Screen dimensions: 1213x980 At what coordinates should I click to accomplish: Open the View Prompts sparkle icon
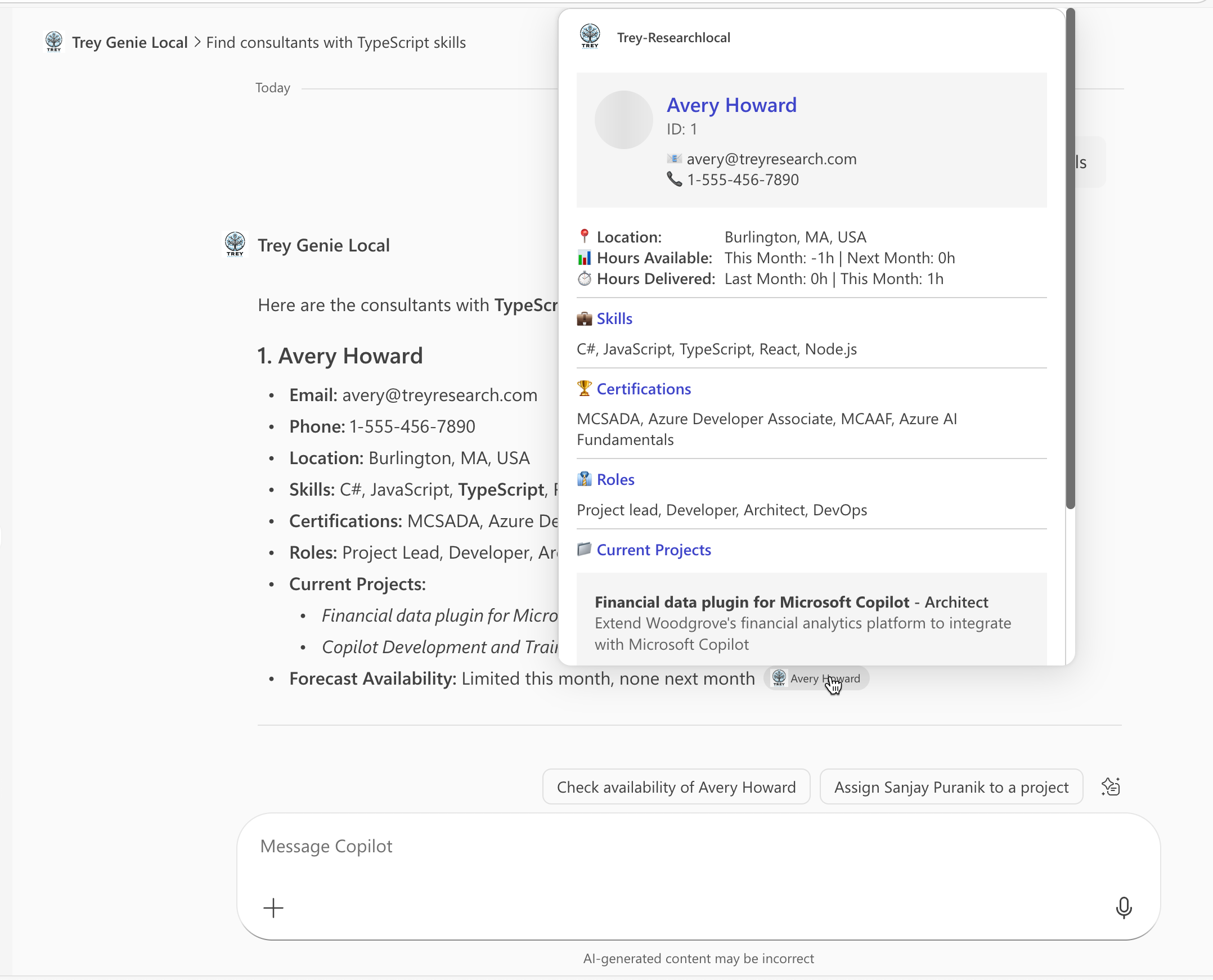point(1110,786)
